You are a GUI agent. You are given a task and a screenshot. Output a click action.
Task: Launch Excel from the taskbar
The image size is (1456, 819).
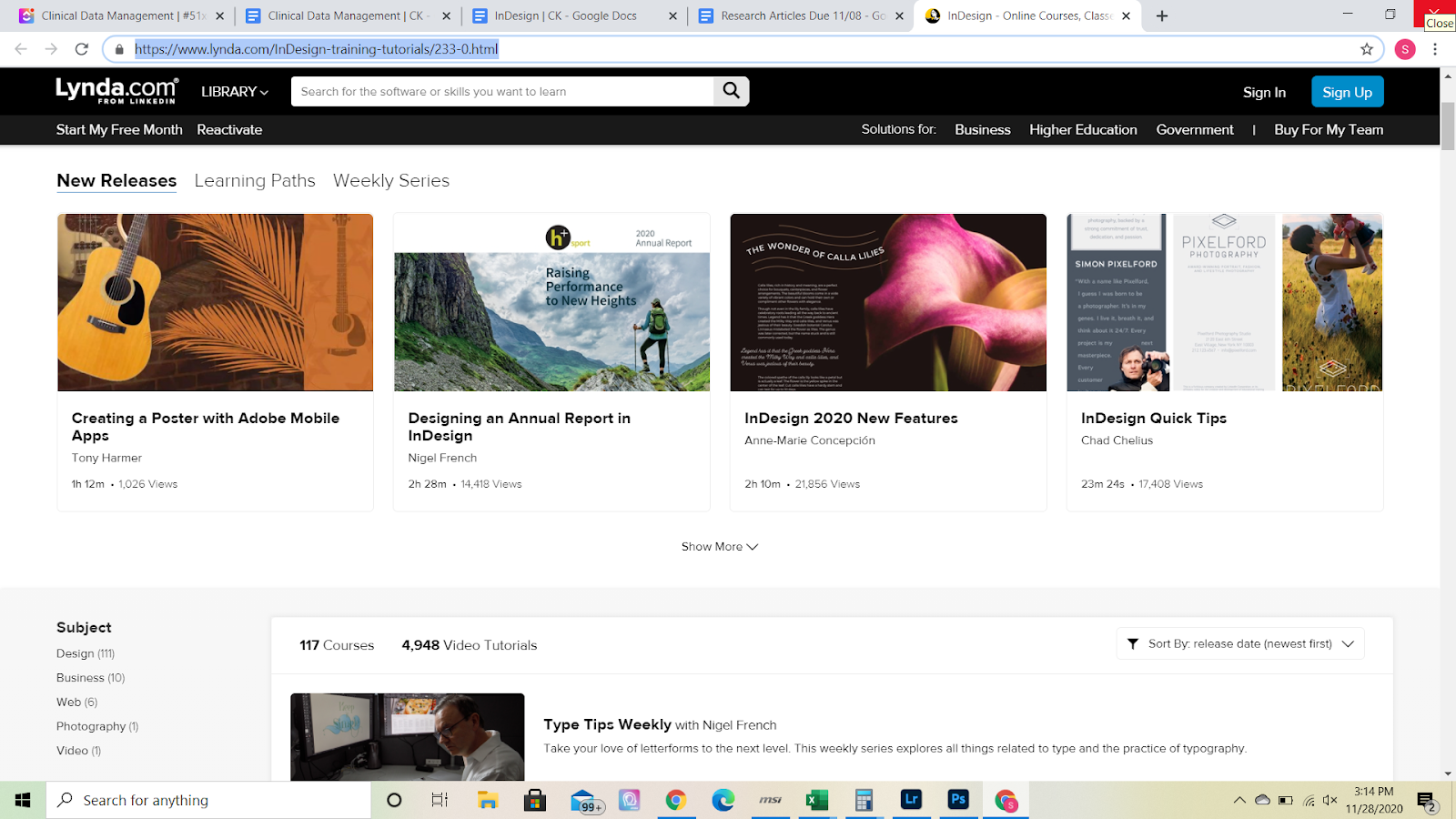(x=817, y=800)
